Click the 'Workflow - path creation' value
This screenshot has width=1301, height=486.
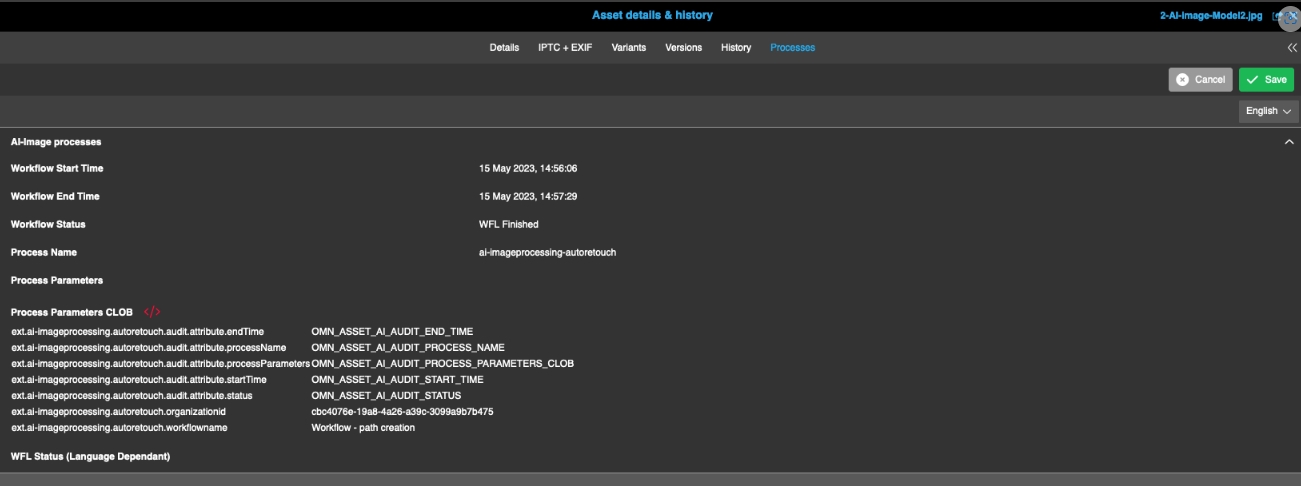pyautogui.click(x=363, y=427)
